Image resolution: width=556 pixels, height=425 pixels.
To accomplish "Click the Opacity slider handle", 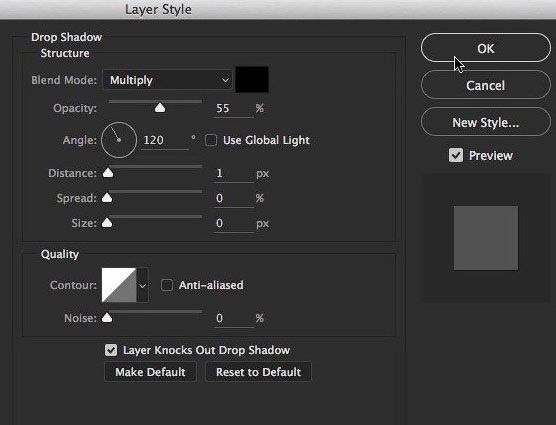I will point(160,107).
